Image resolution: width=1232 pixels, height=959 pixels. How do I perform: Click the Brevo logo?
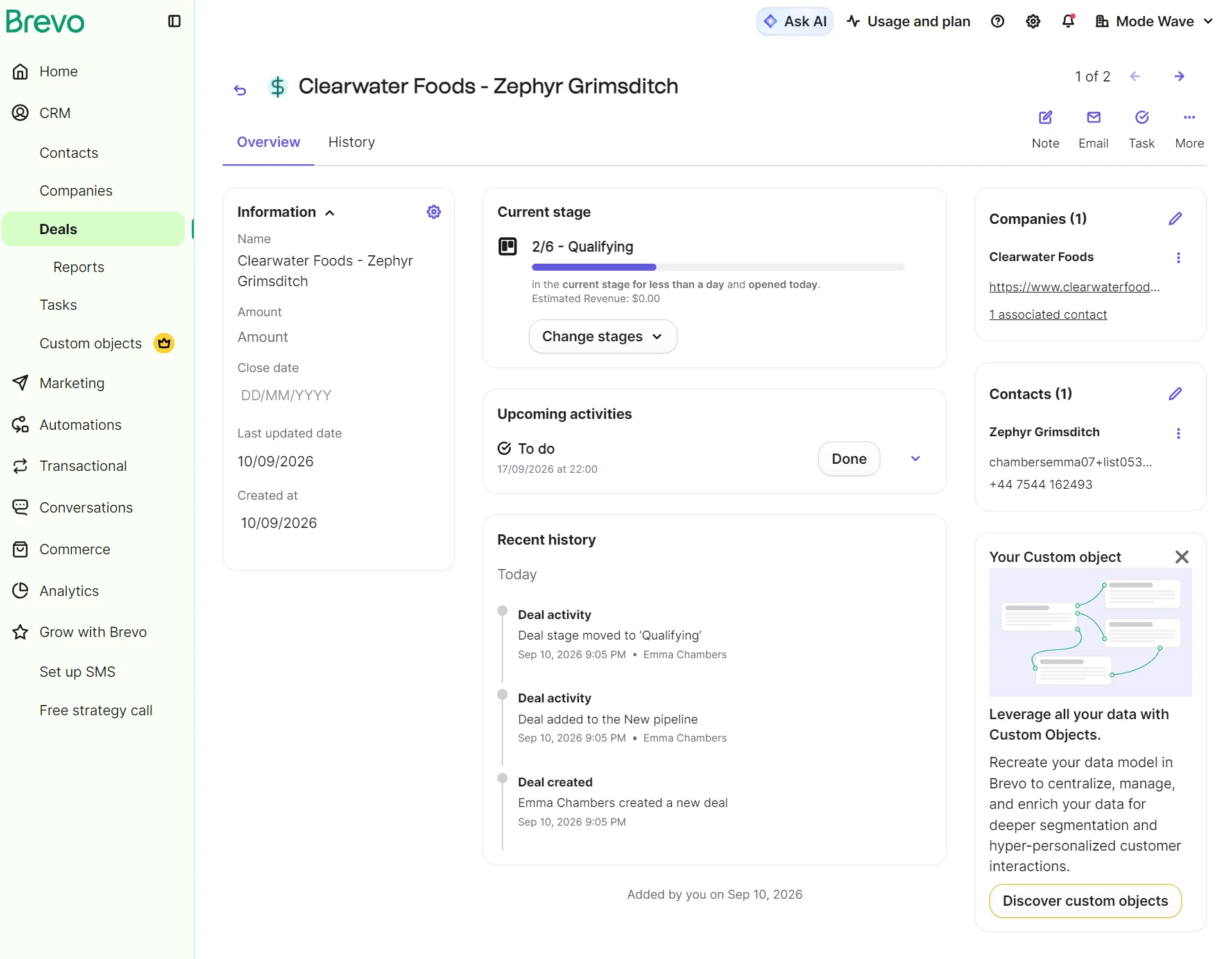[45, 22]
